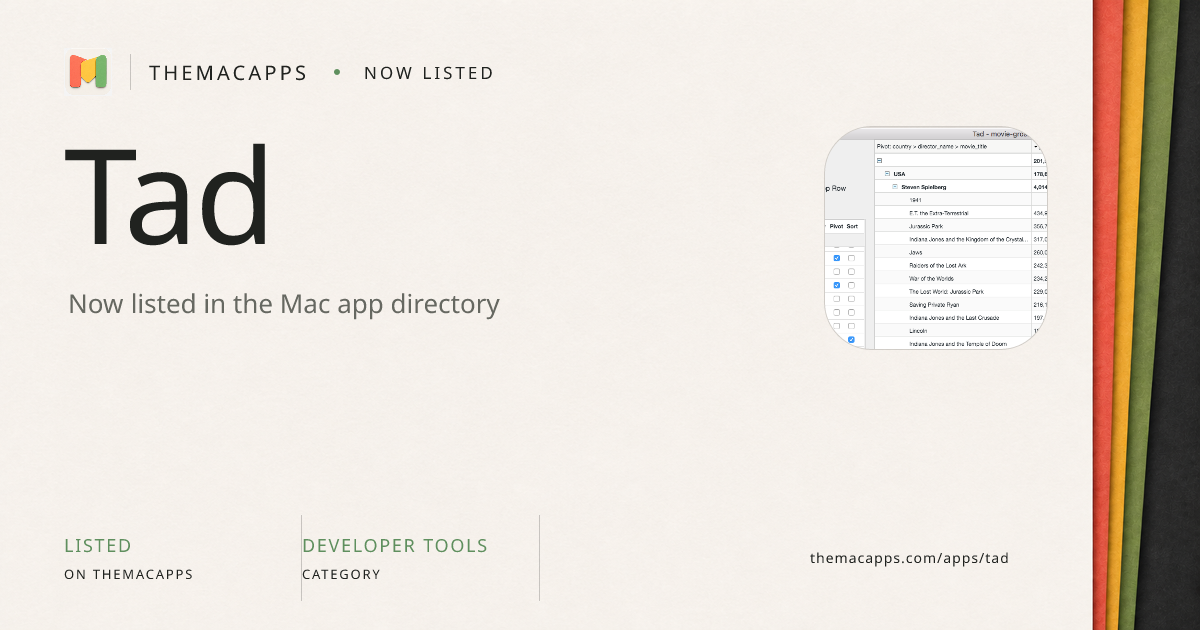
Task: Select 'Indiana Jones and the Last Crusade' row
Action: tap(954, 317)
